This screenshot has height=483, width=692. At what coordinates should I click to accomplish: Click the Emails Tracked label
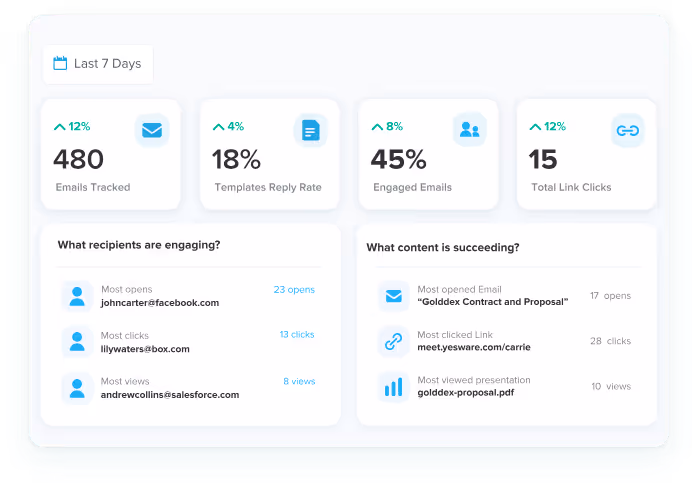click(93, 187)
